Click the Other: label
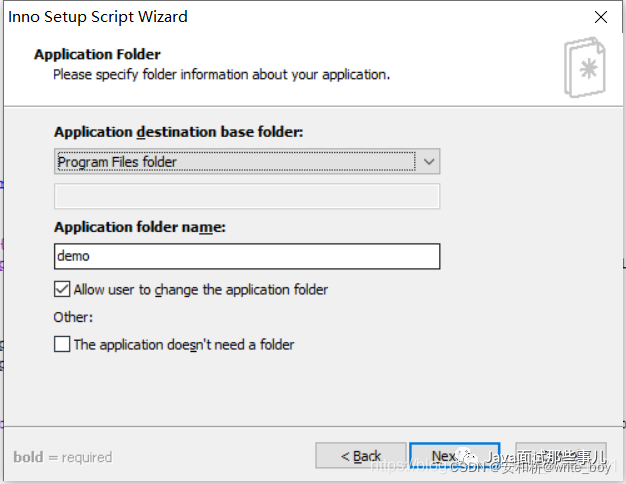Image resolution: width=626 pixels, height=484 pixels. point(73,317)
